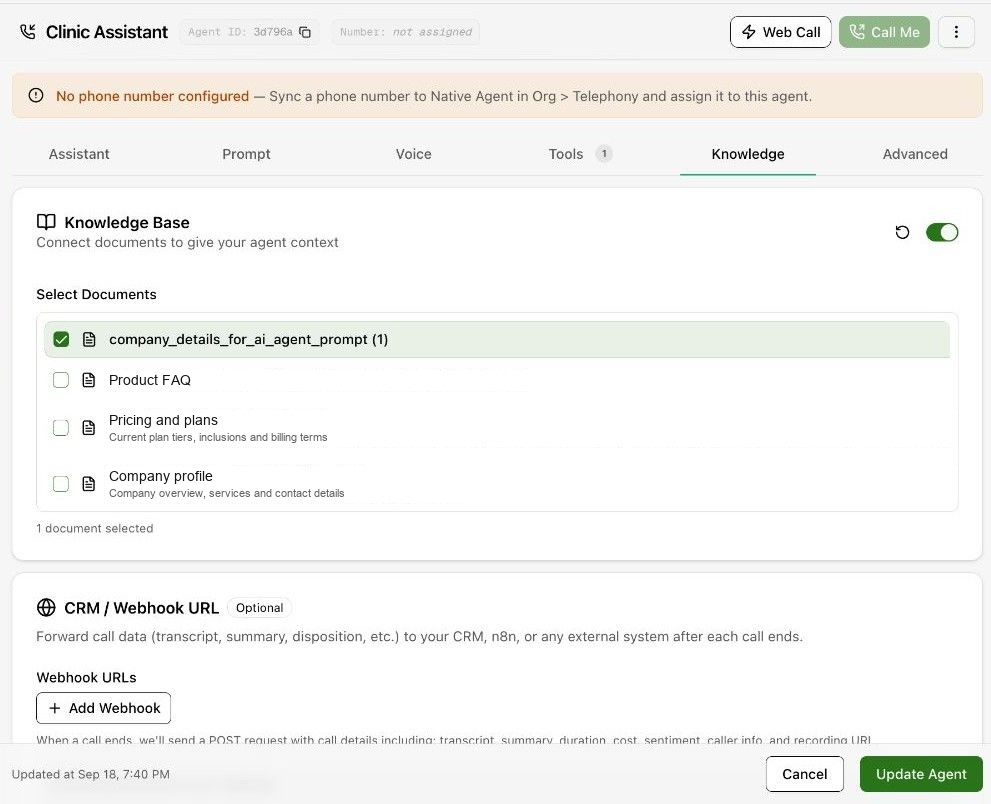Click the document icon beside company_details_for_ai_agent_prompt

point(88,339)
